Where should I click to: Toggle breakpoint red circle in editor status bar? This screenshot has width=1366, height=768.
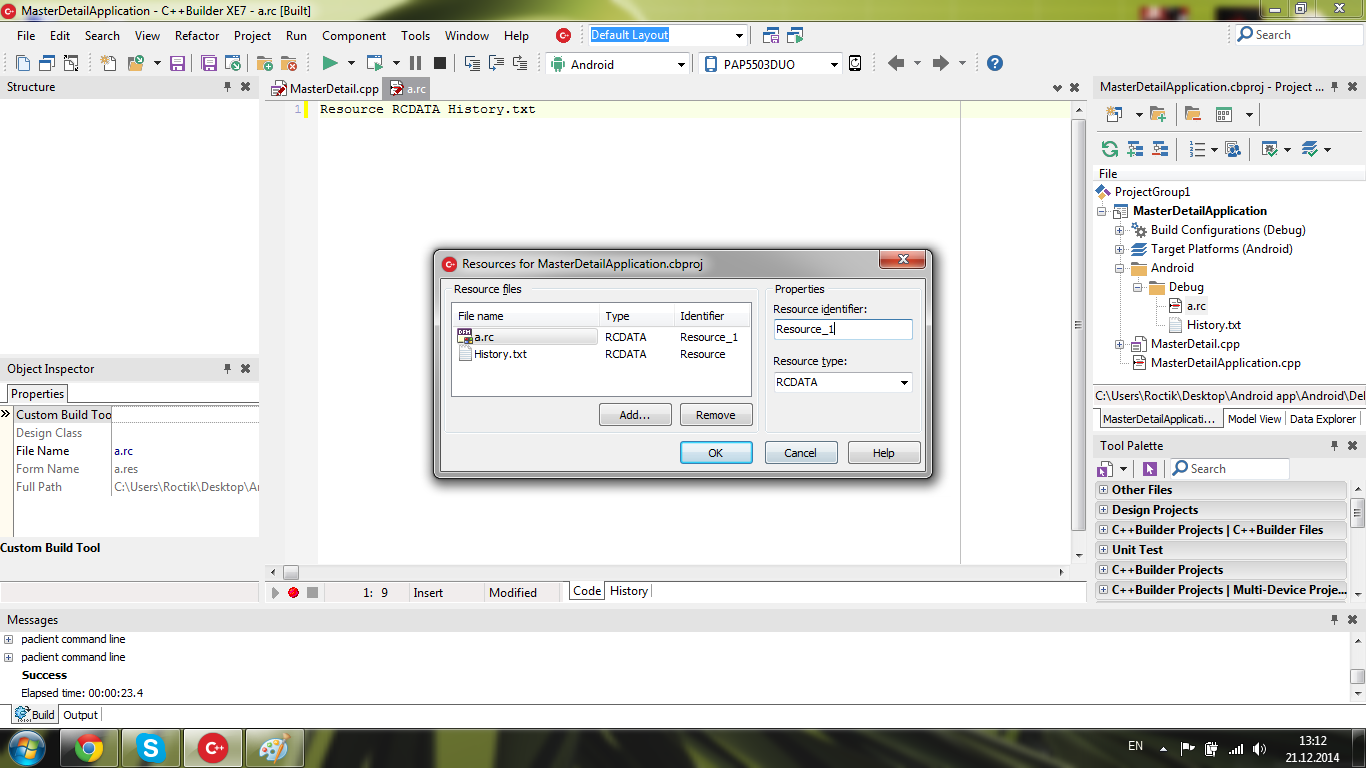click(x=293, y=592)
